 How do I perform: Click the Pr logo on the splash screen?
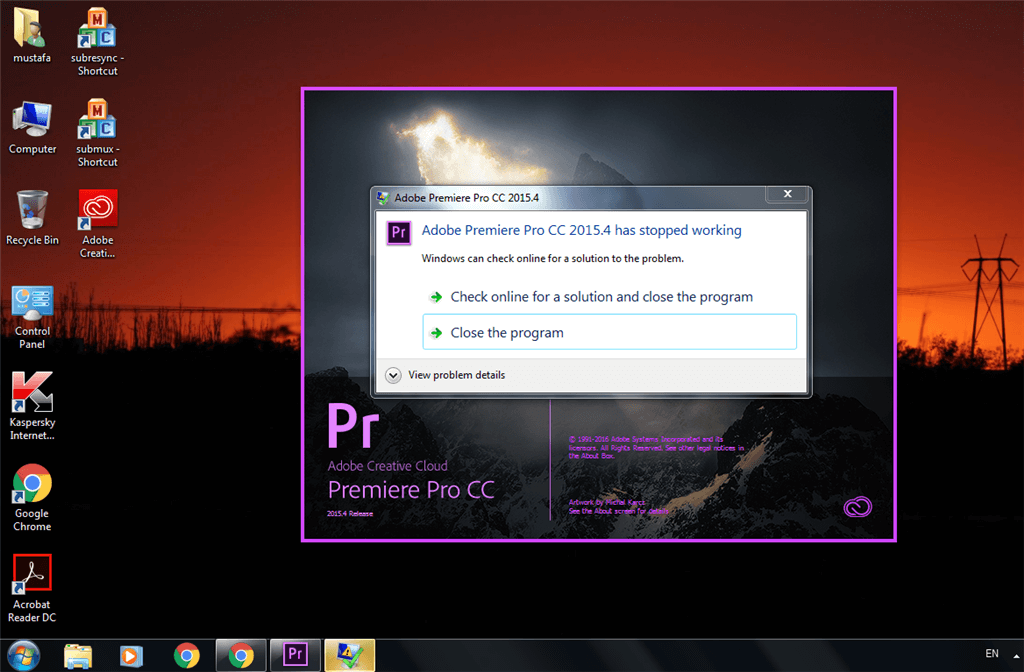pyautogui.click(x=352, y=424)
